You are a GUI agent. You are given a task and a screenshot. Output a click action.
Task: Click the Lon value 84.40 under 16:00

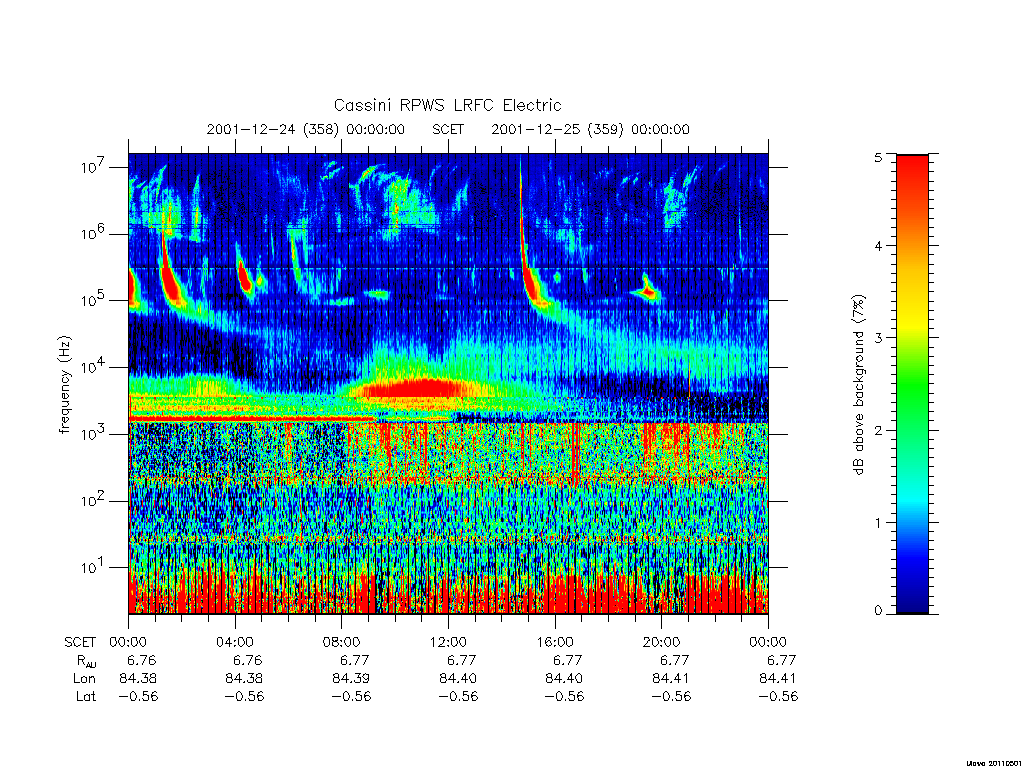tap(564, 679)
